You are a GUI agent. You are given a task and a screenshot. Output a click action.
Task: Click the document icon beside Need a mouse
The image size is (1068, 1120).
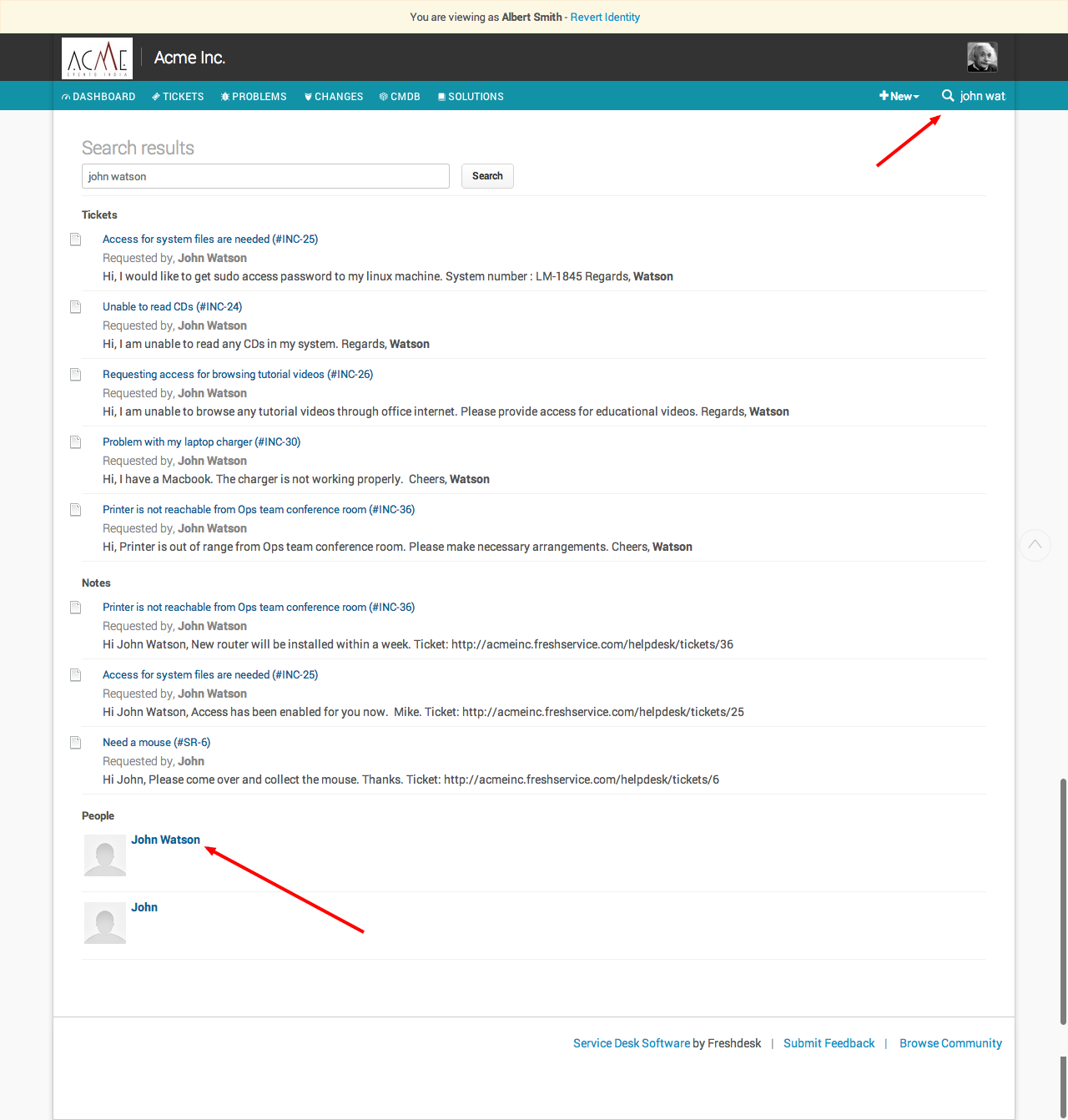(x=76, y=743)
